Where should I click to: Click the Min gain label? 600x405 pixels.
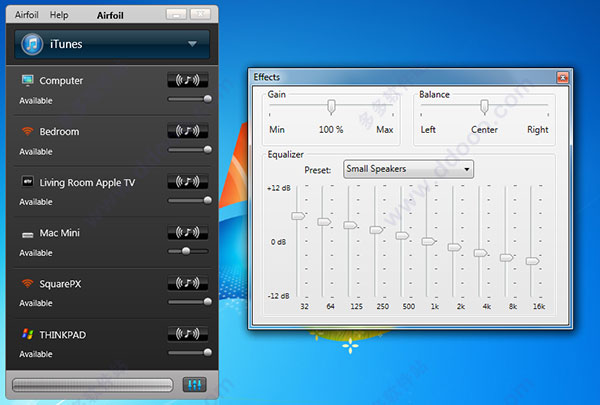tap(277, 130)
